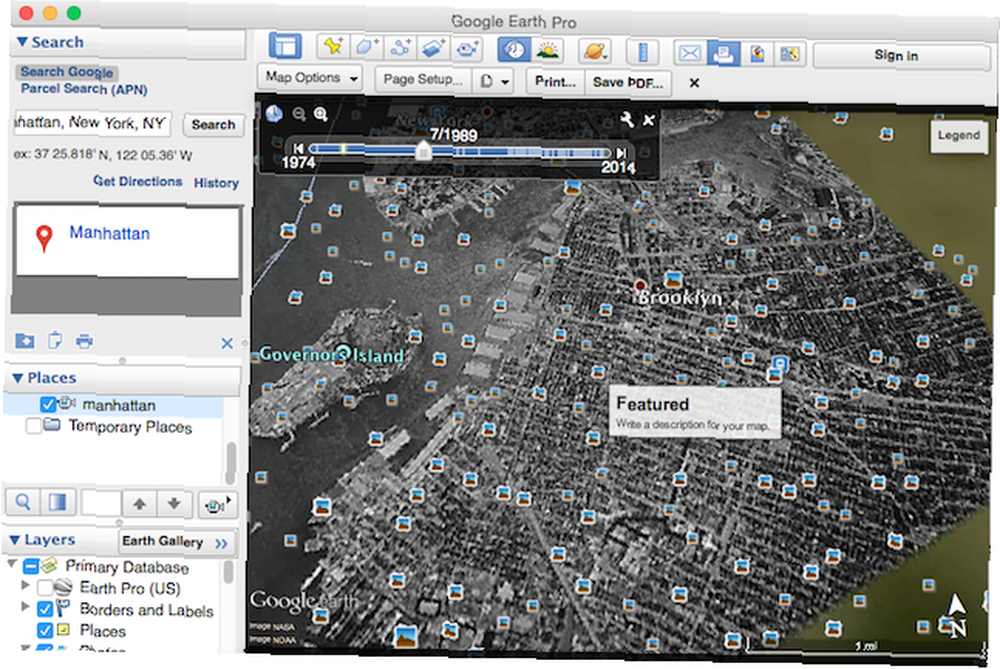The height and width of the screenshot is (669, 1000).
Task: Click the clock icon on time slider
Action: (274, 114)
